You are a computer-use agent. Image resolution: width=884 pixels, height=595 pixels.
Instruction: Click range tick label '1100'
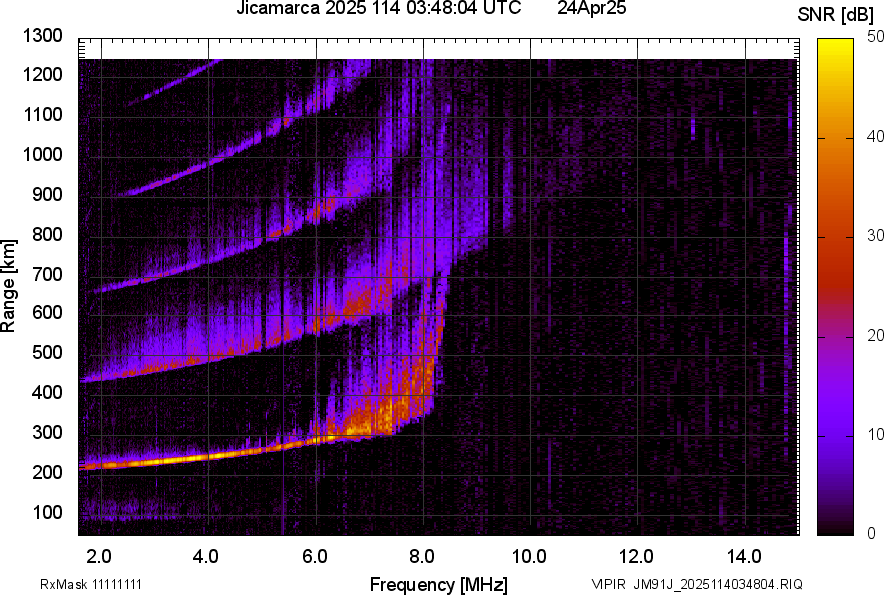(x=43, y=114)
